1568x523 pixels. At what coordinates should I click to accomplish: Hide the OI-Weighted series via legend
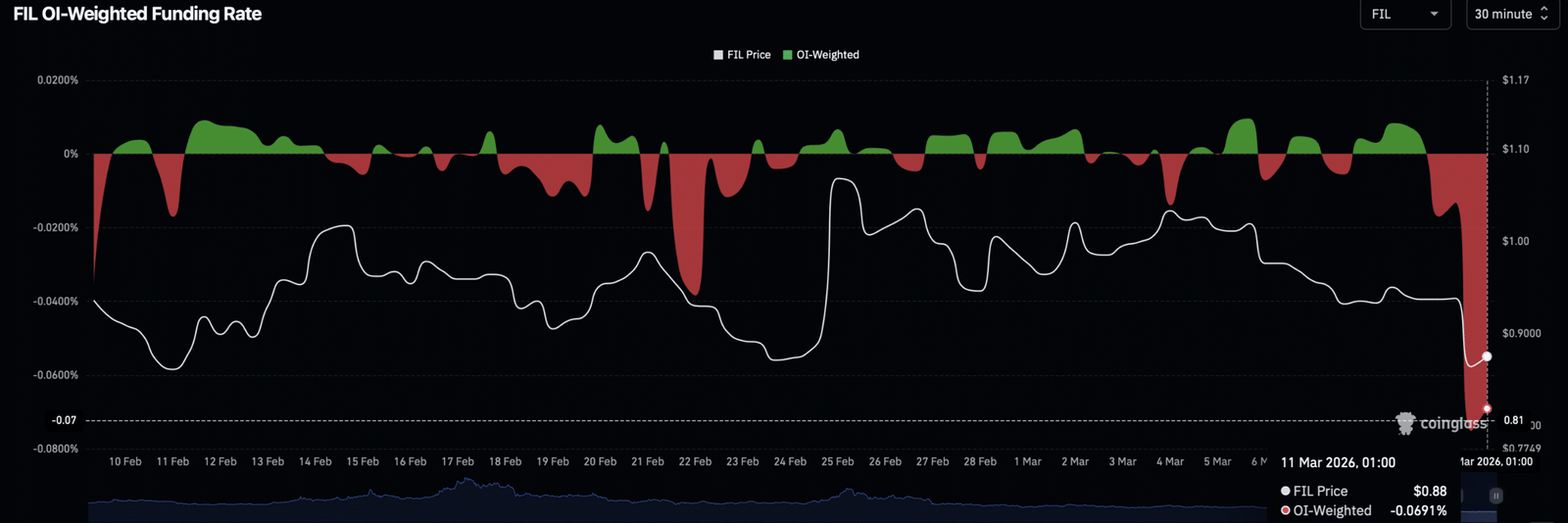pyautogui.click(x=821, y=55)
